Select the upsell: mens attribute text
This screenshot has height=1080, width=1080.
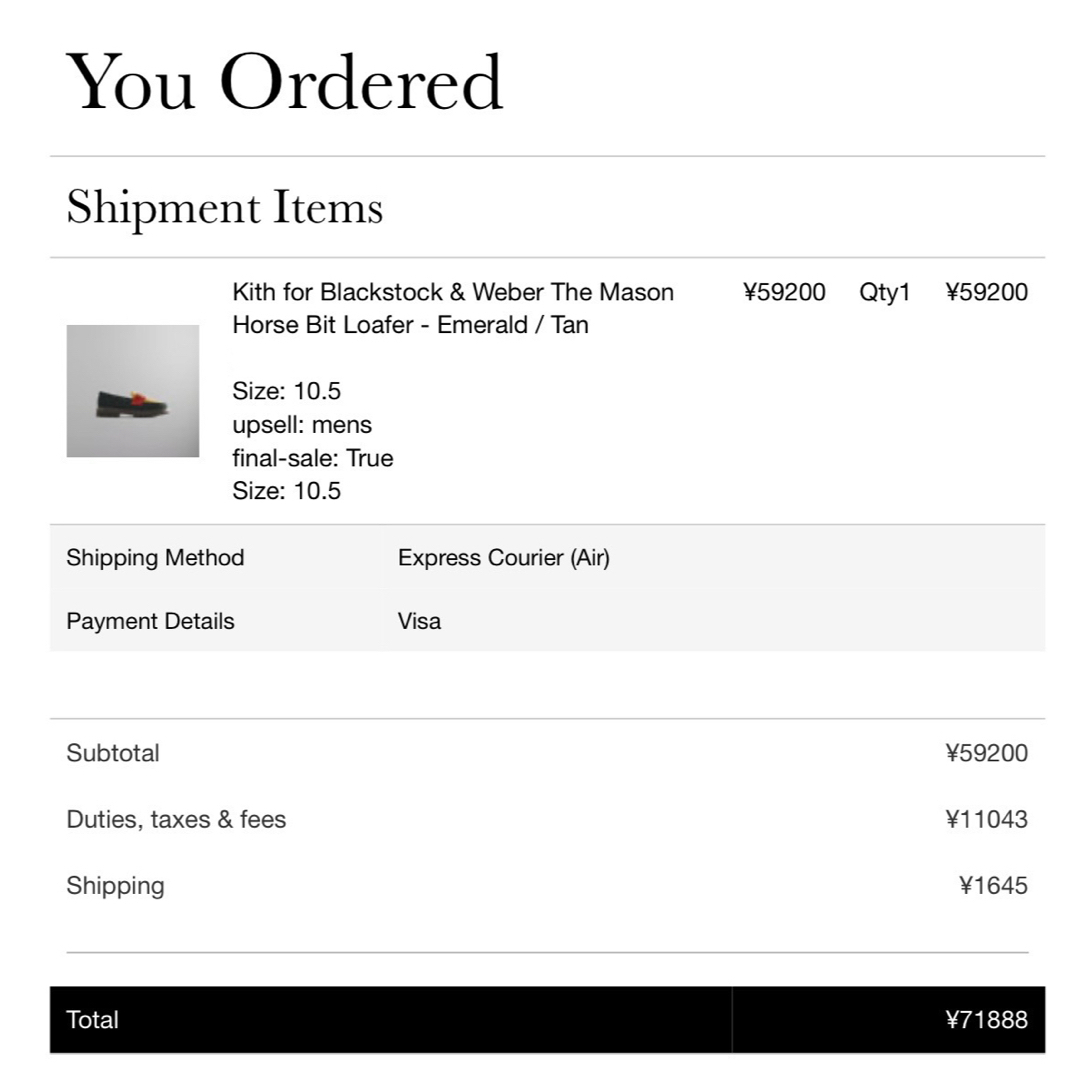302,425
